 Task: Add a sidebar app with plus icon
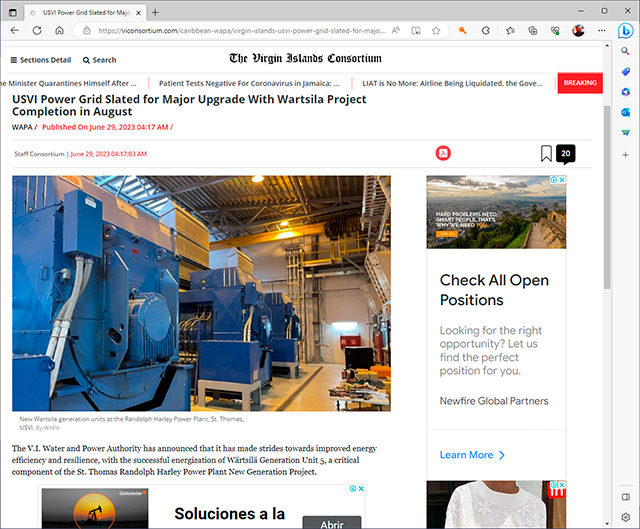click(x=625, y=155)
